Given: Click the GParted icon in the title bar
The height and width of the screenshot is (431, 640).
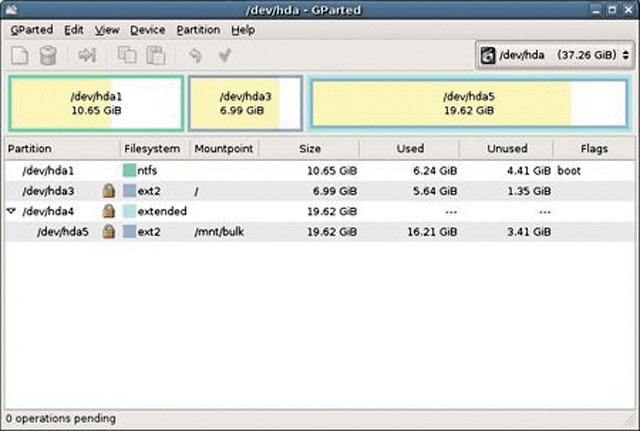Looking at the screenshot, I should [x=11, y=9].
